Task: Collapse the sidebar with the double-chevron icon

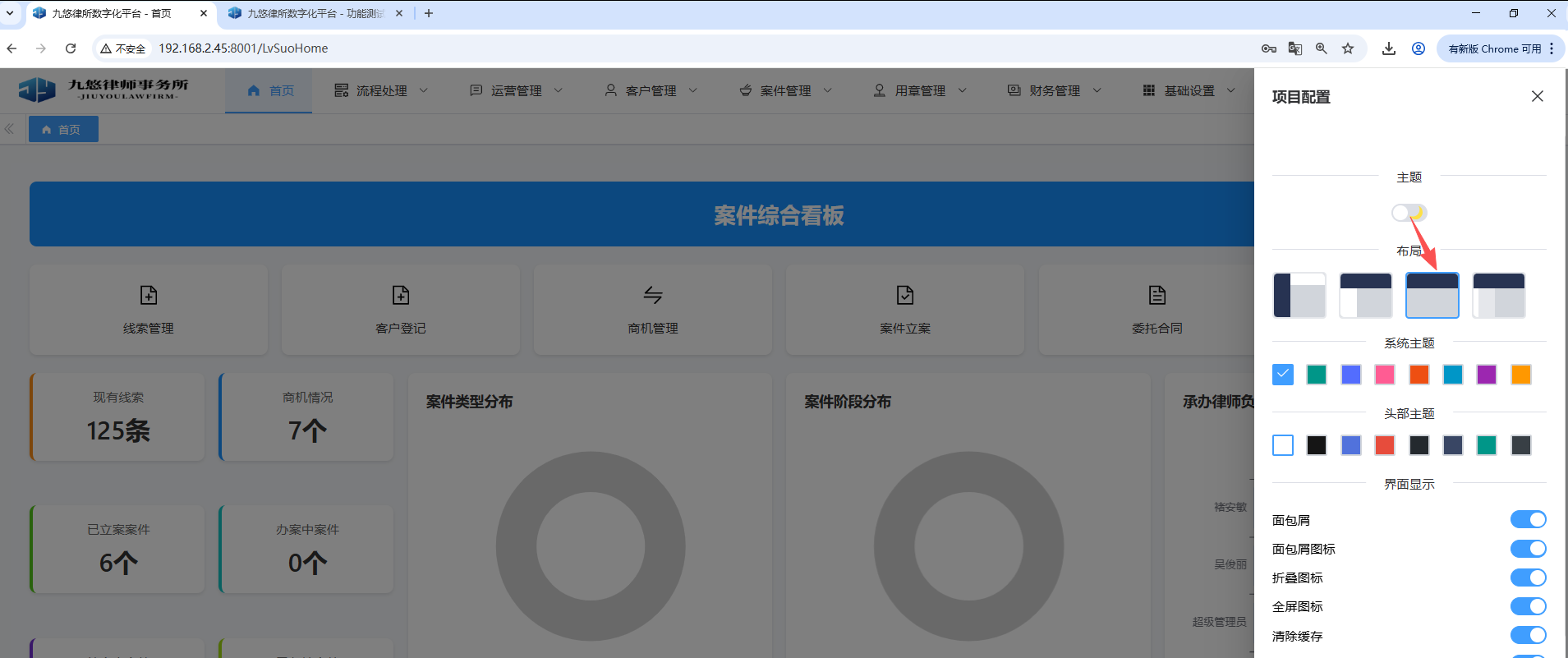Action: click(x=10, y=129)
